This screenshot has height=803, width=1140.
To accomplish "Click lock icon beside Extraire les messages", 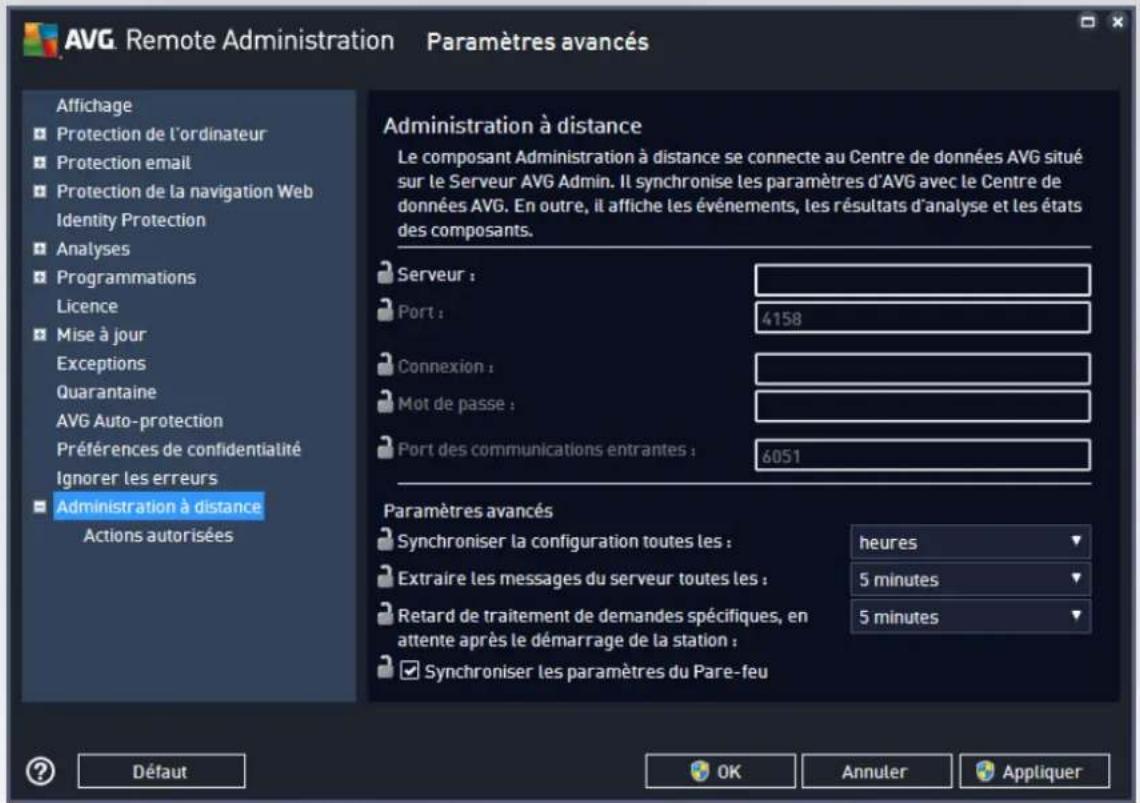I will point(385,577).
